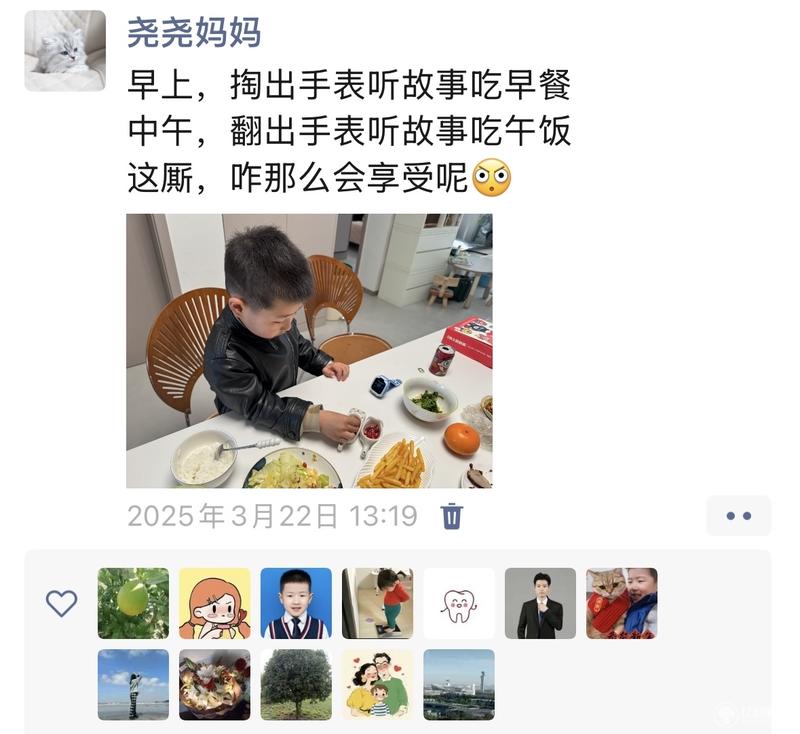The image size is (800, 734).
Task: View the boy eating lunch photo
Action: (309, 351)
